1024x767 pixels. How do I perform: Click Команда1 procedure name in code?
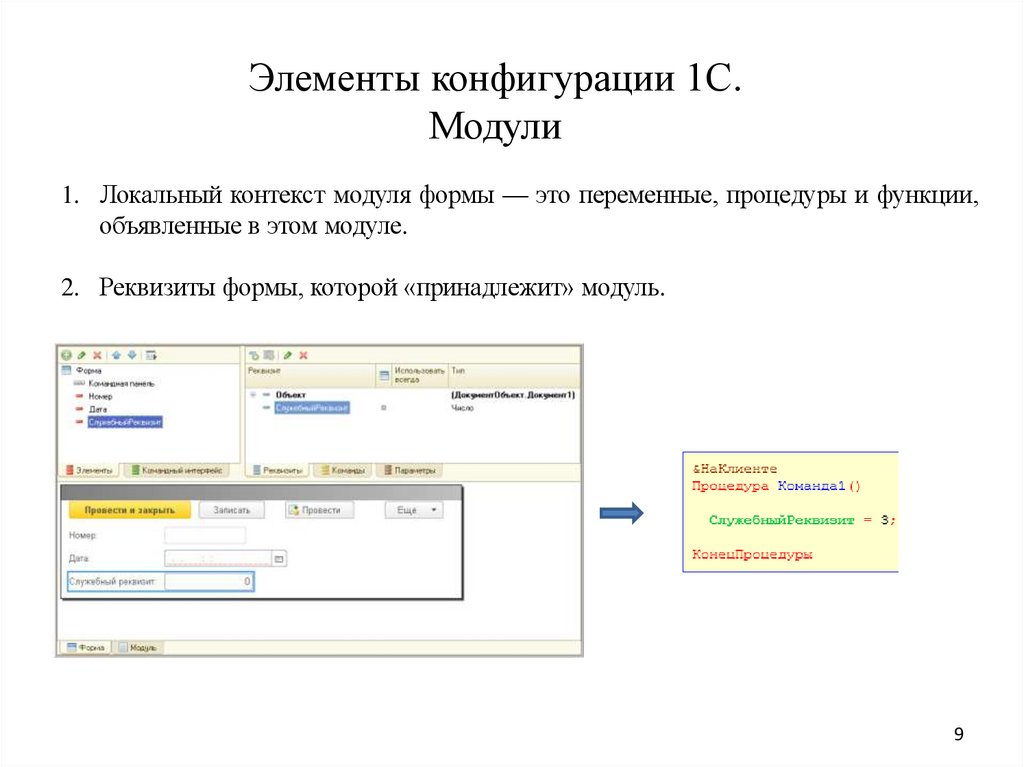coord(811,485)
